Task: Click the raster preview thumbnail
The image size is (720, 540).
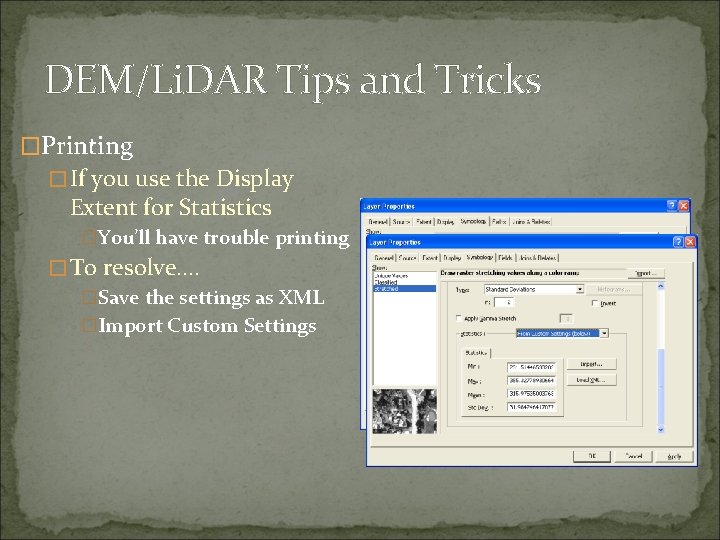Action: click(x=405, y=411)
